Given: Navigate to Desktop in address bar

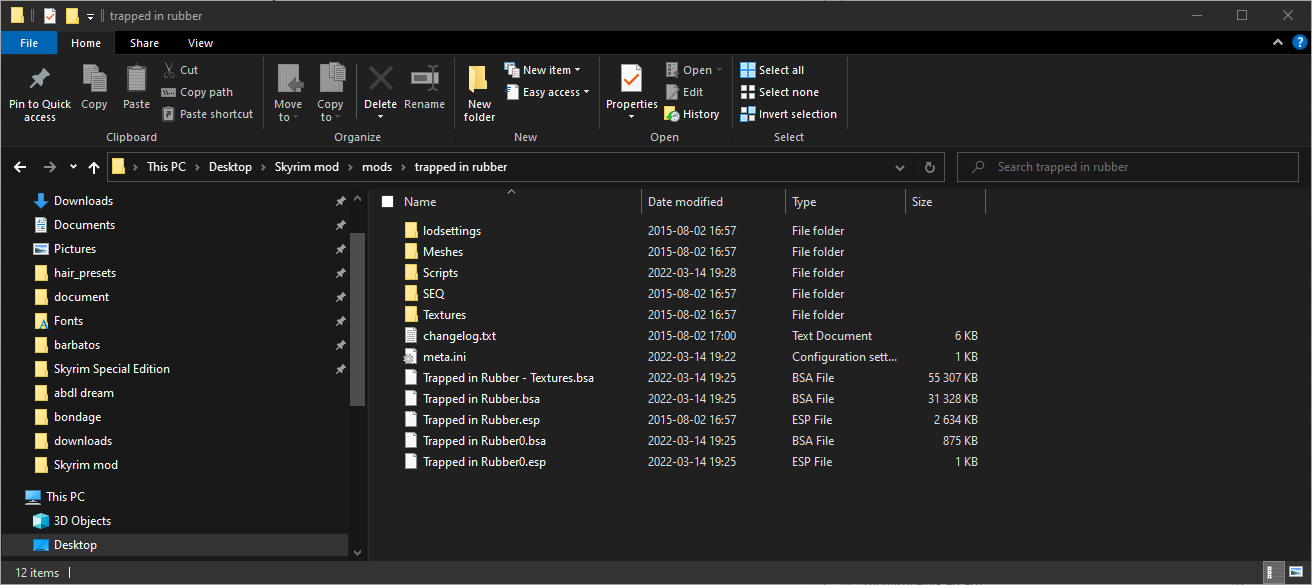Looking at the screenshot, I should [x=230, y=167].
